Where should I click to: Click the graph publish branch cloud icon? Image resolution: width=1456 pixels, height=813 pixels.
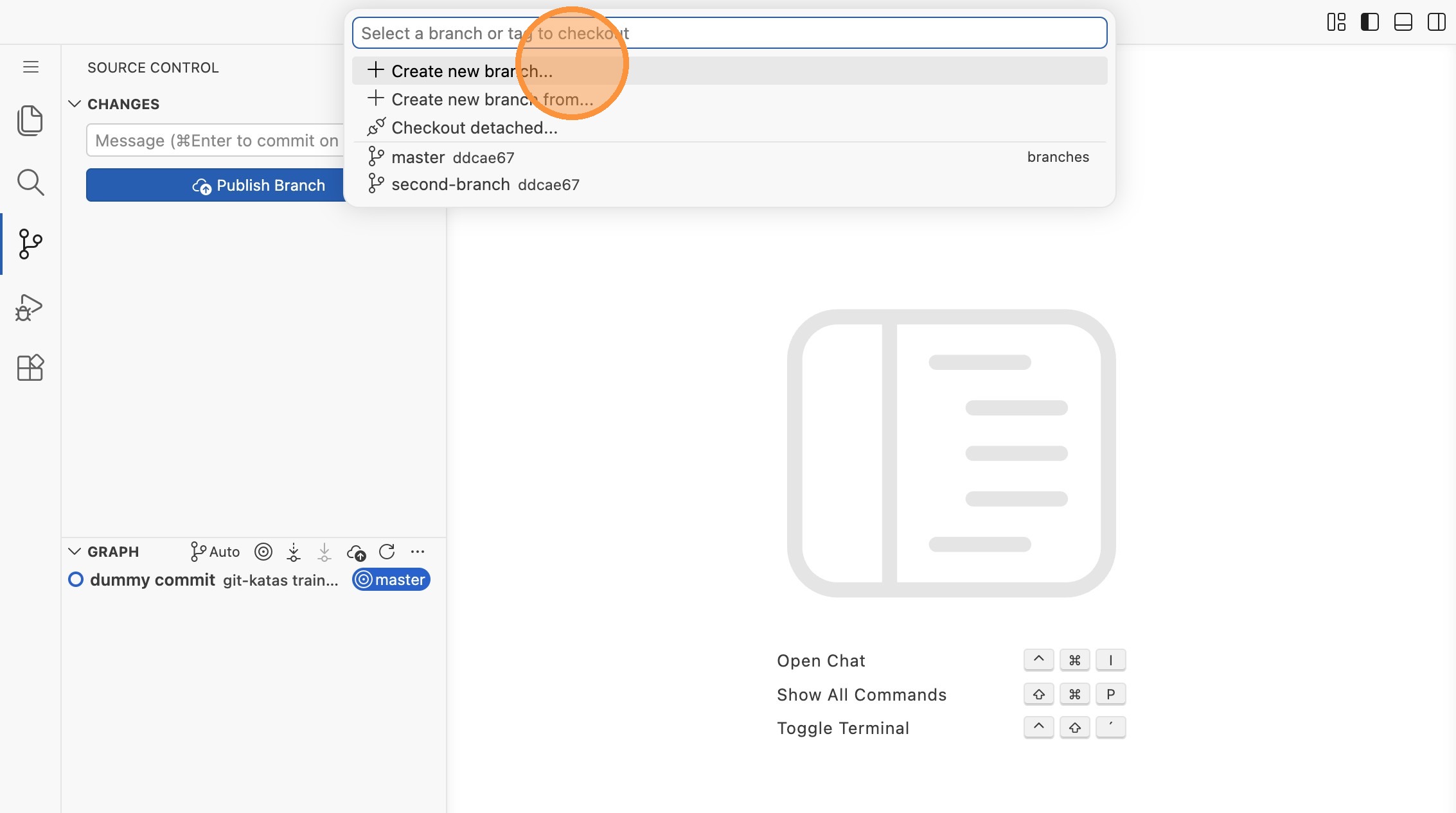(356, 552)
